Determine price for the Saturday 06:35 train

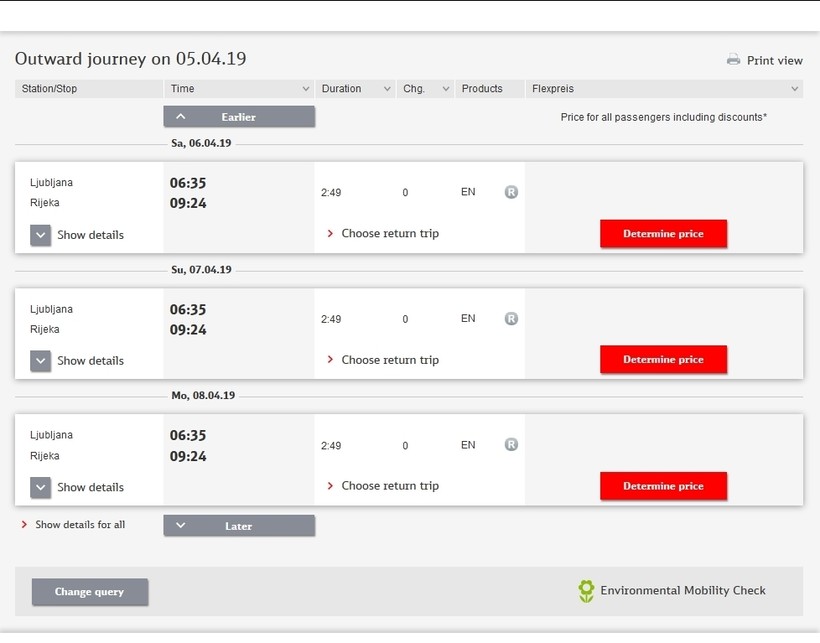coord(663,234)
